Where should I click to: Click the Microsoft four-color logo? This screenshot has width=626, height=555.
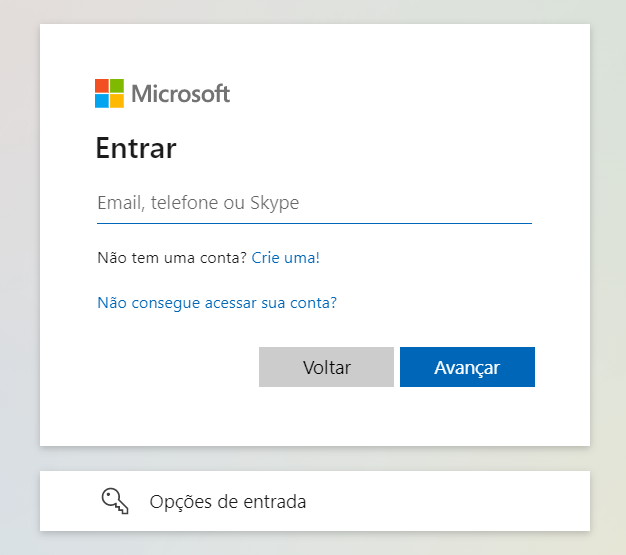(x=109, y=93)
